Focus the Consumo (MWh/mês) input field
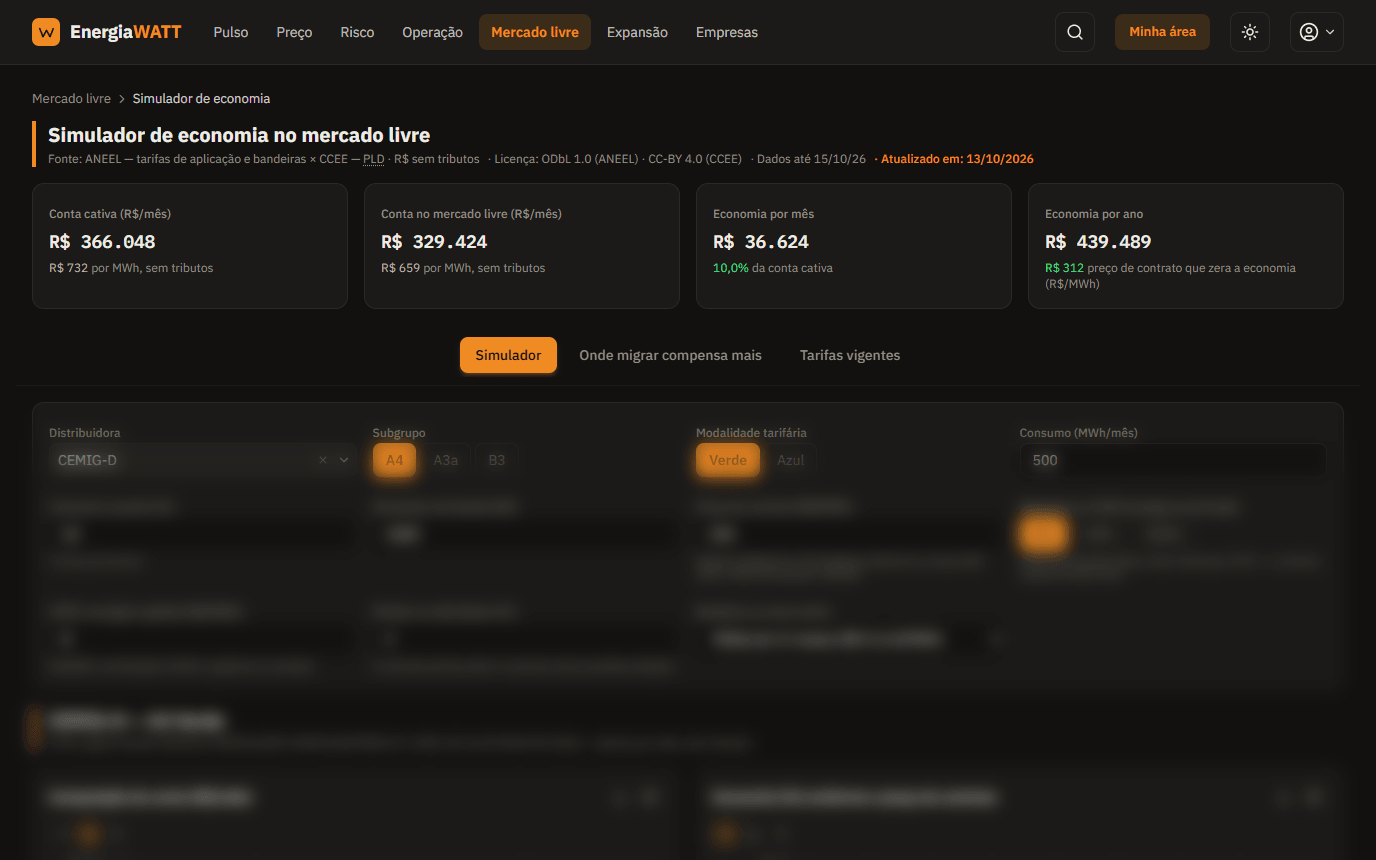The image size is (1376, 860). pyautogui.click(x=1173, y=460)
